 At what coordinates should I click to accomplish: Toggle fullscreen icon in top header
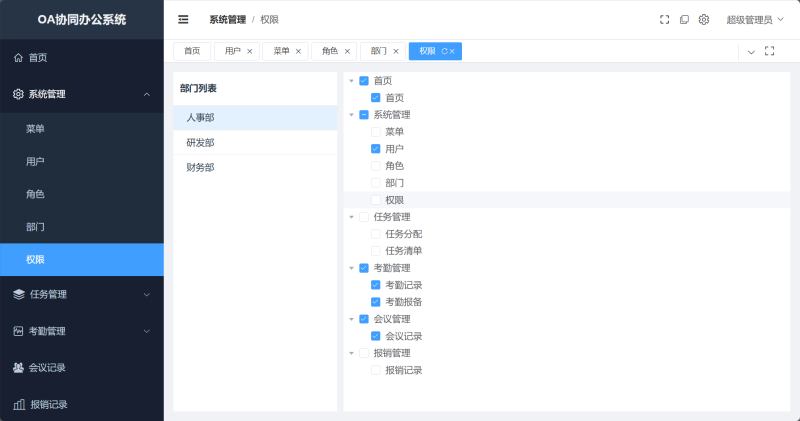coord(664,19)
